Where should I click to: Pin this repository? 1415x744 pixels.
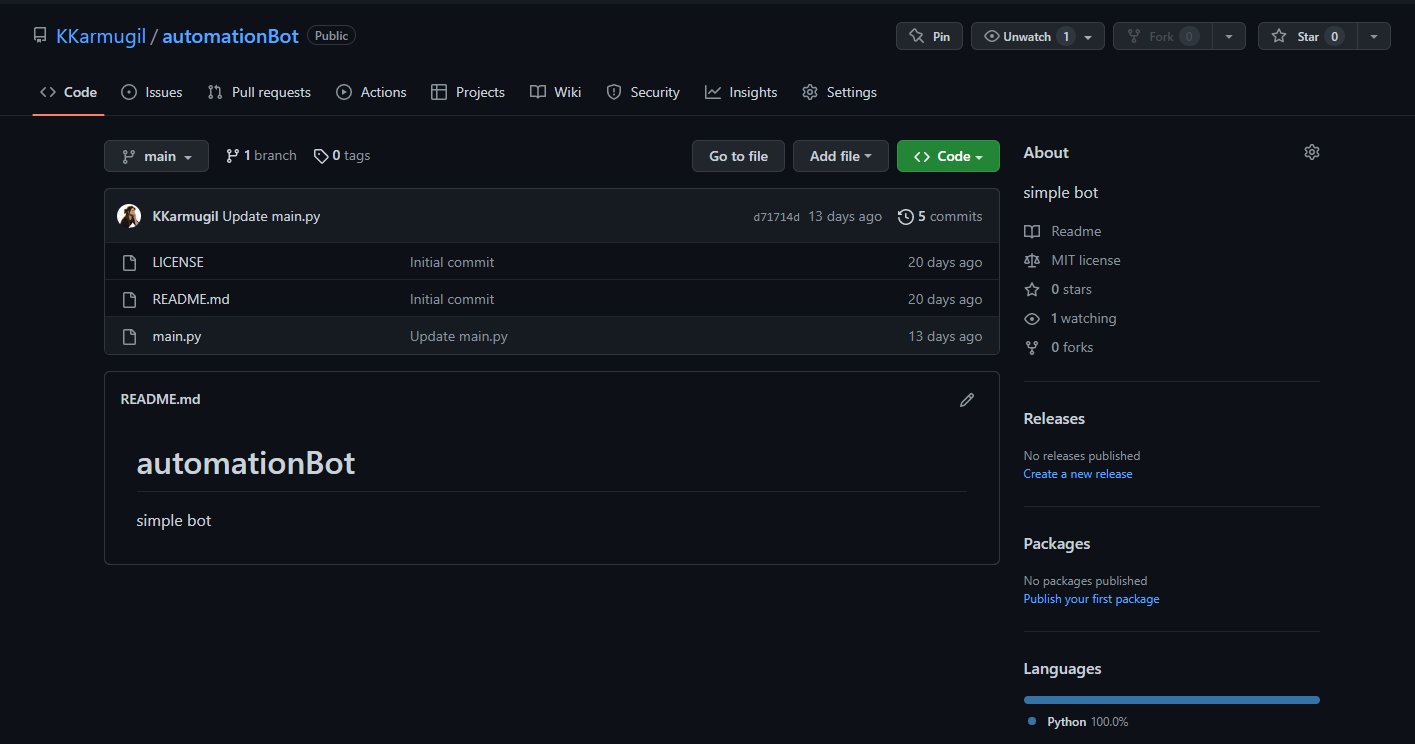click(x=929, y=36)
